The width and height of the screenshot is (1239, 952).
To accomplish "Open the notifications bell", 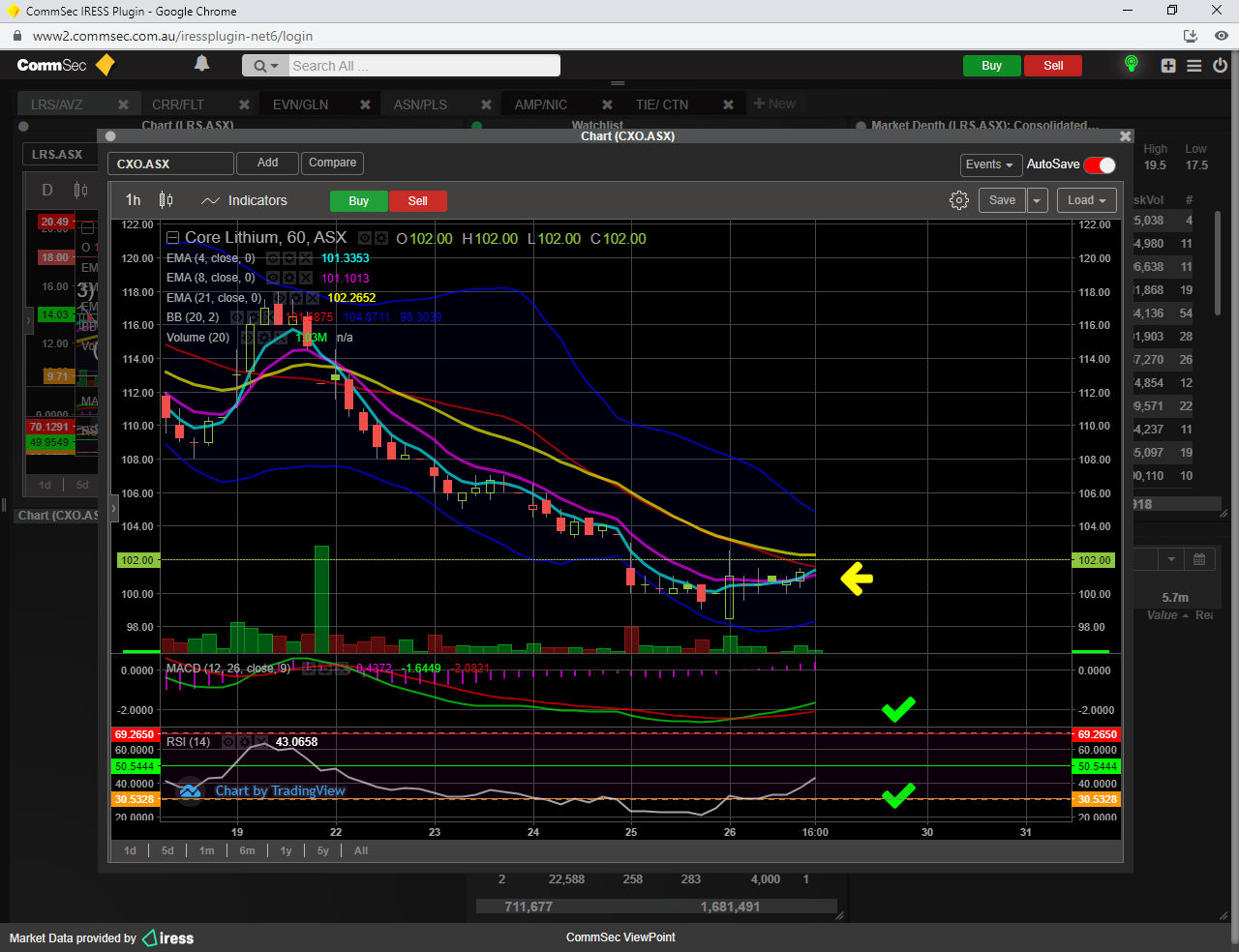I will 201,64.
